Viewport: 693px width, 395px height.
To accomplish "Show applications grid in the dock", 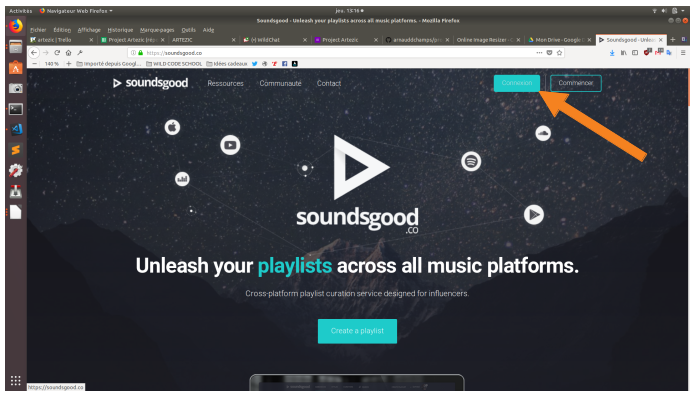I will [16, 380].
